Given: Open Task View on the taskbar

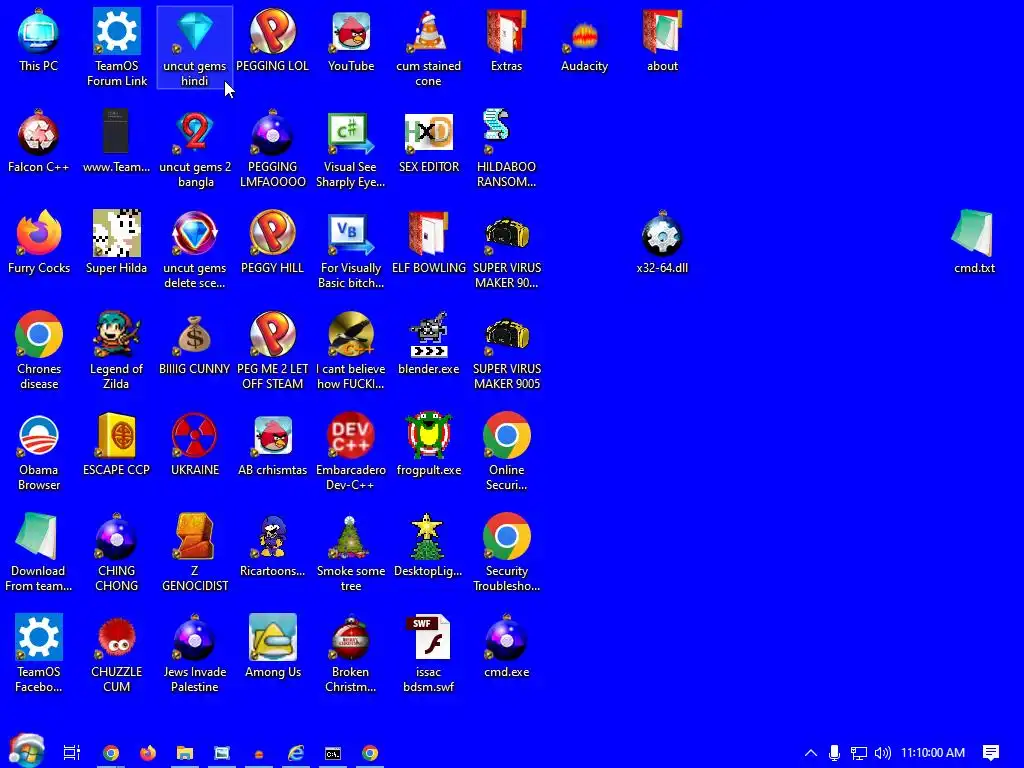Looking at the screenshot, I should pyautogui.click(x=72, y=753).
